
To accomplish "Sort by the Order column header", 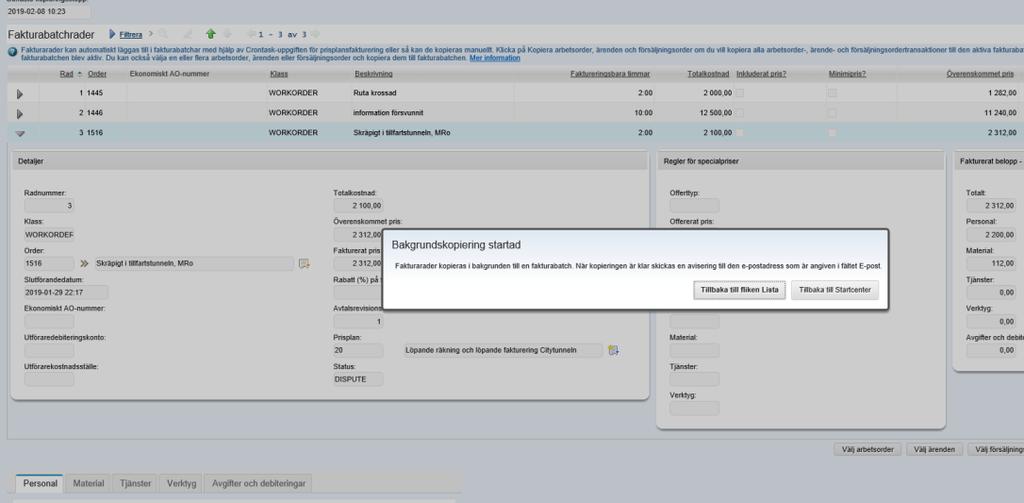I will (97, 74).
